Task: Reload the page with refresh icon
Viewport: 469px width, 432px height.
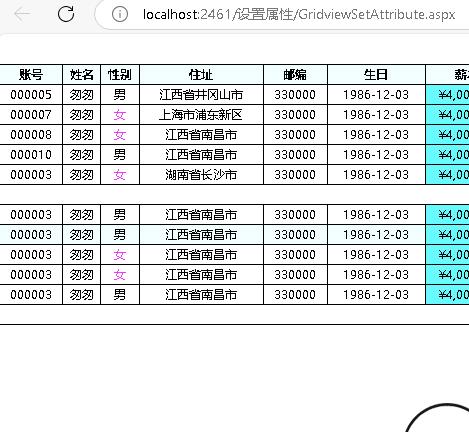Action: coord(66,14)
